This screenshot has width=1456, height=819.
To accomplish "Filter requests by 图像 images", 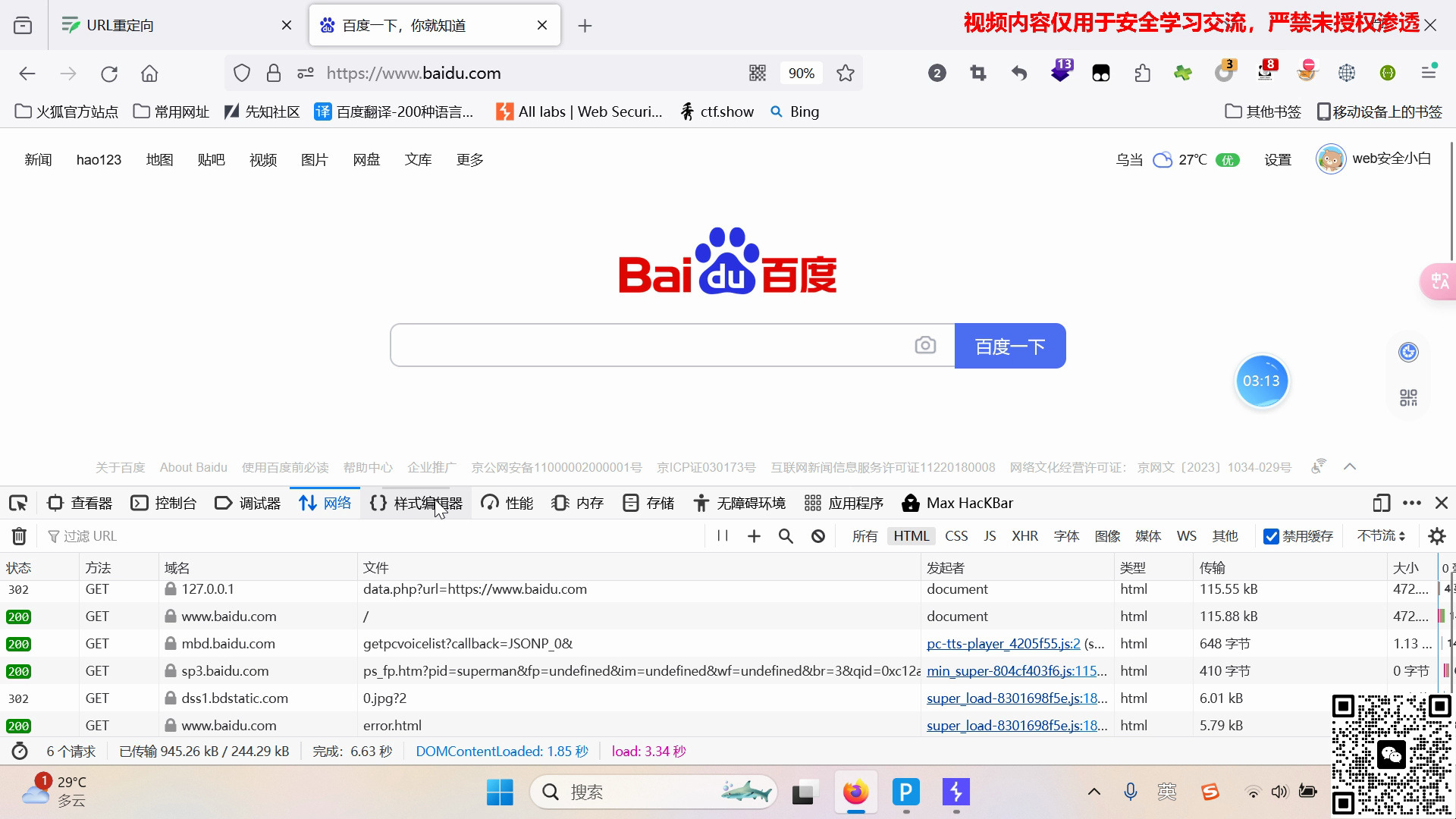I will coord(1107,537).
